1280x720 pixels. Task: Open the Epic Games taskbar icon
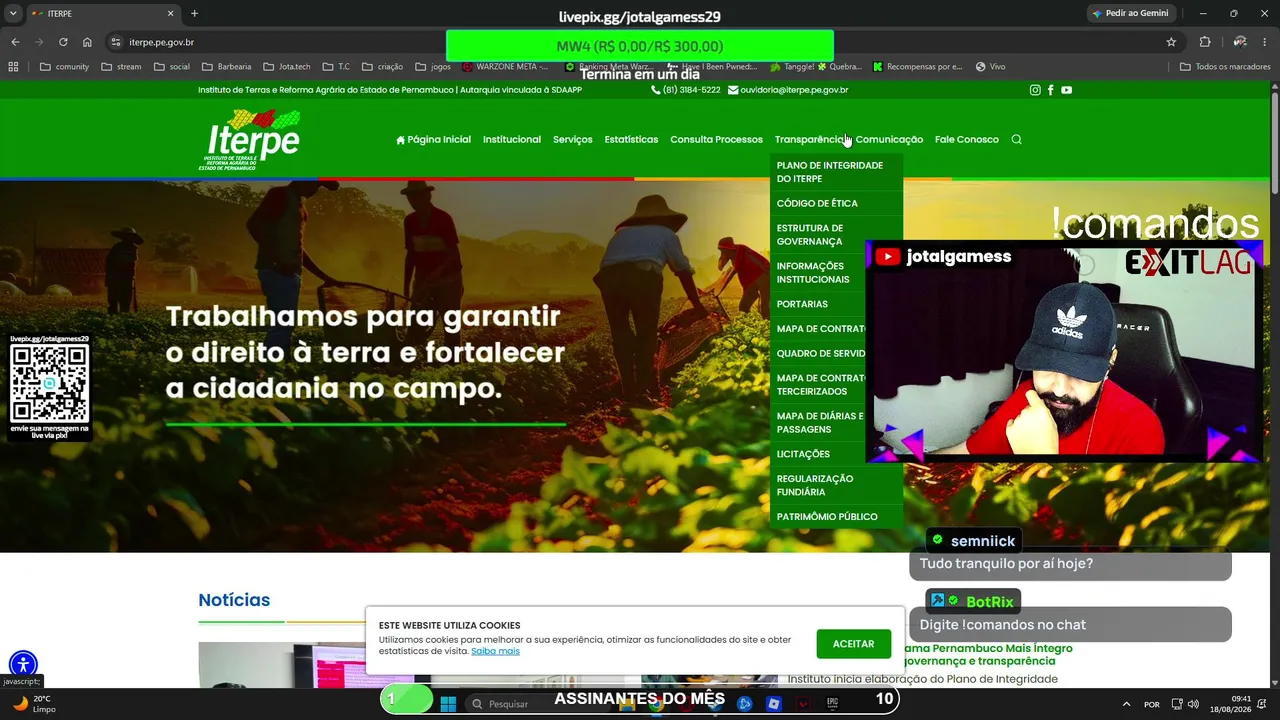[x=832, y=704]
